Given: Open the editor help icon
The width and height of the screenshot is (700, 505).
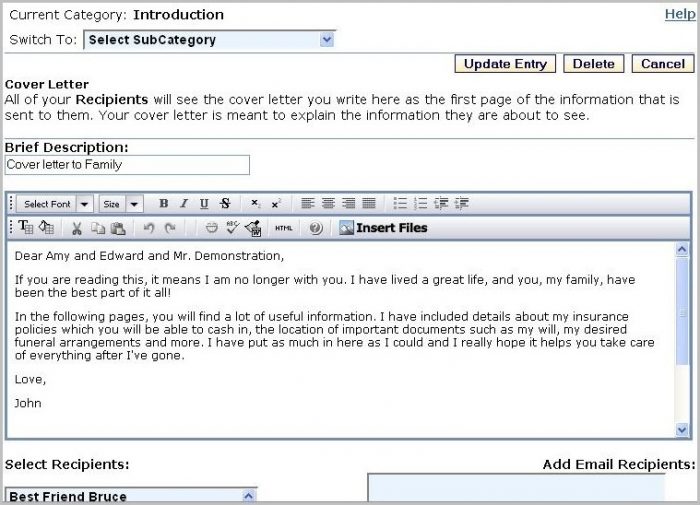Looking at the screenshot, I should tap(316, 228).
